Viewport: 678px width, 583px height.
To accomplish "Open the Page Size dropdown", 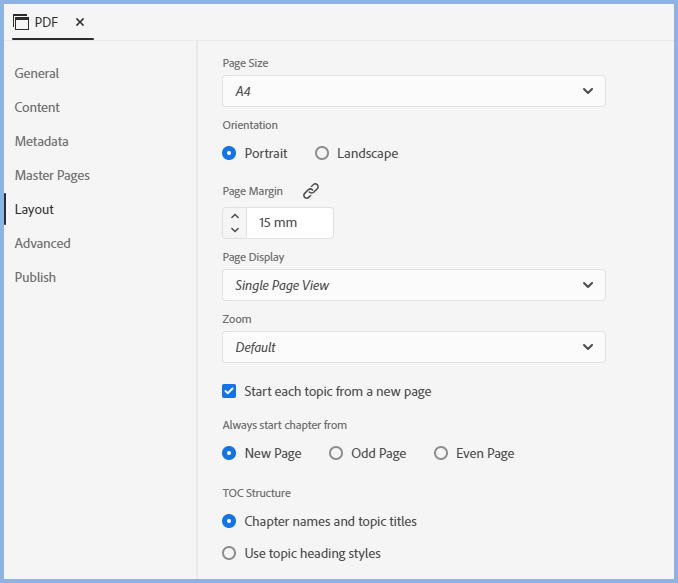I will pyautogui.click(x=413, y=91).
